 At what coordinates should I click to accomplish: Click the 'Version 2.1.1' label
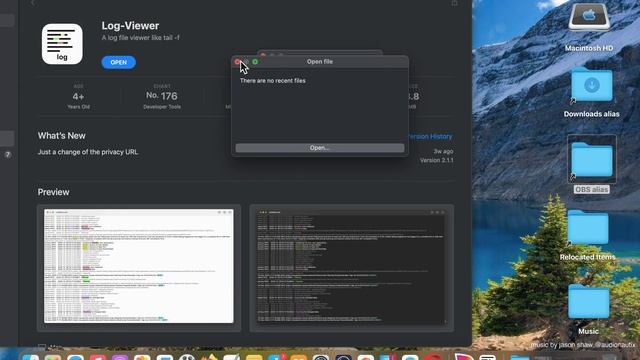[x=436, y=160]
